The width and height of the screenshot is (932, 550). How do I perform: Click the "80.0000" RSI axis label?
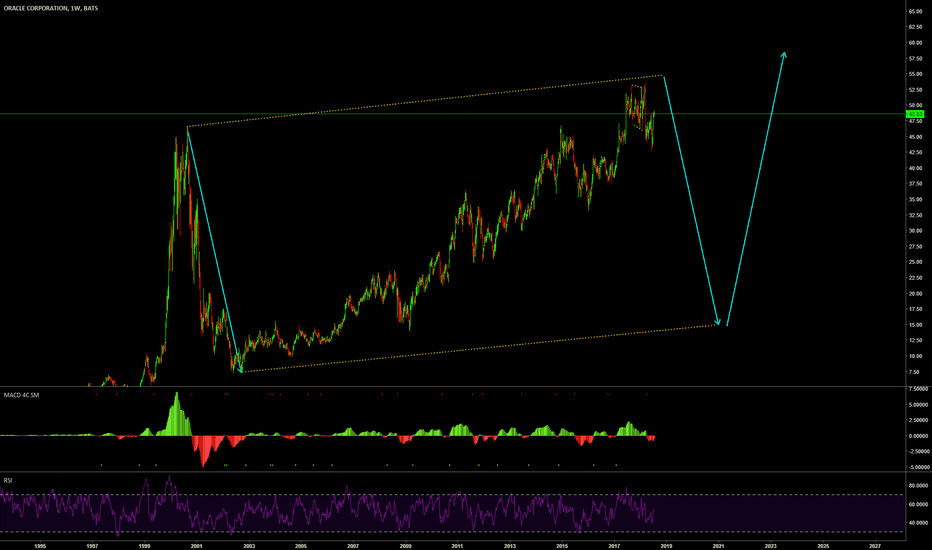click(x=918, y=486)
